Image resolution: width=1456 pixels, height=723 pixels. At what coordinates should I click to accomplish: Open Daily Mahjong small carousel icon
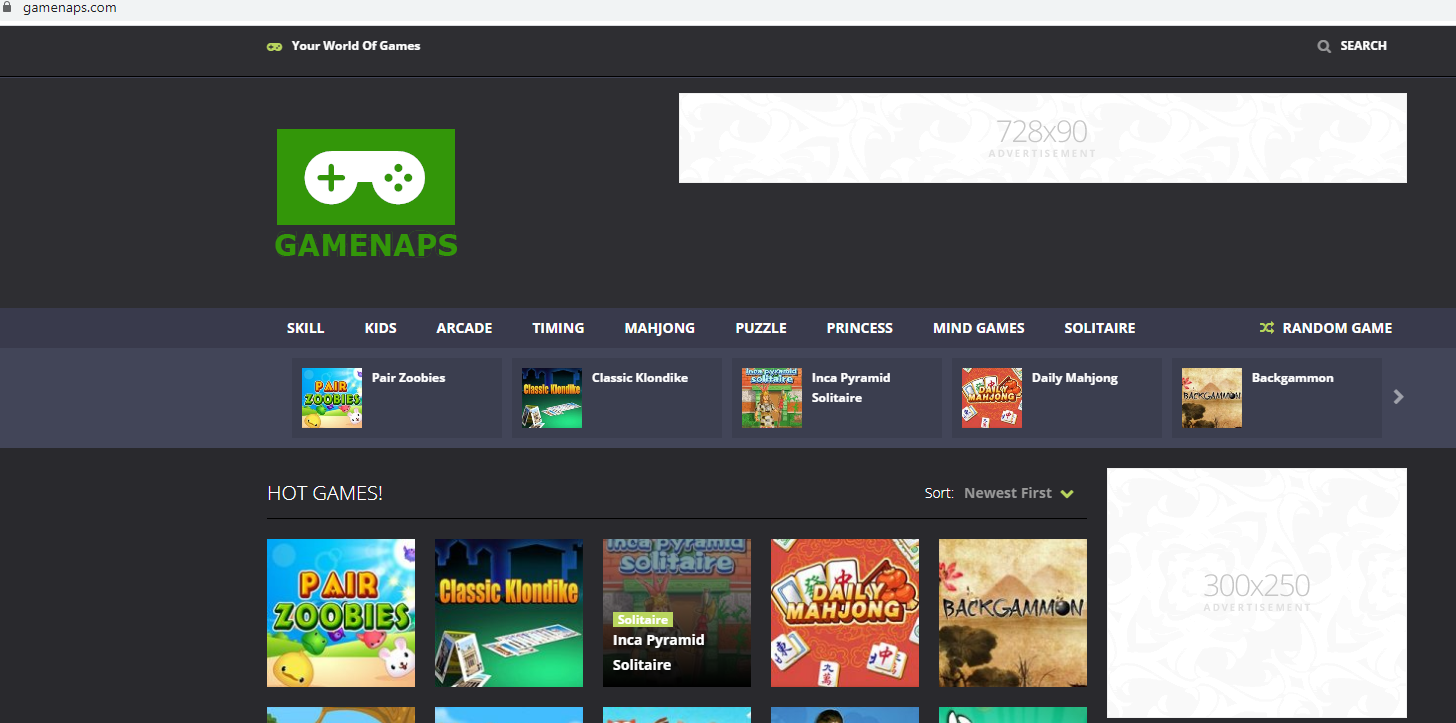pos(992,398)
